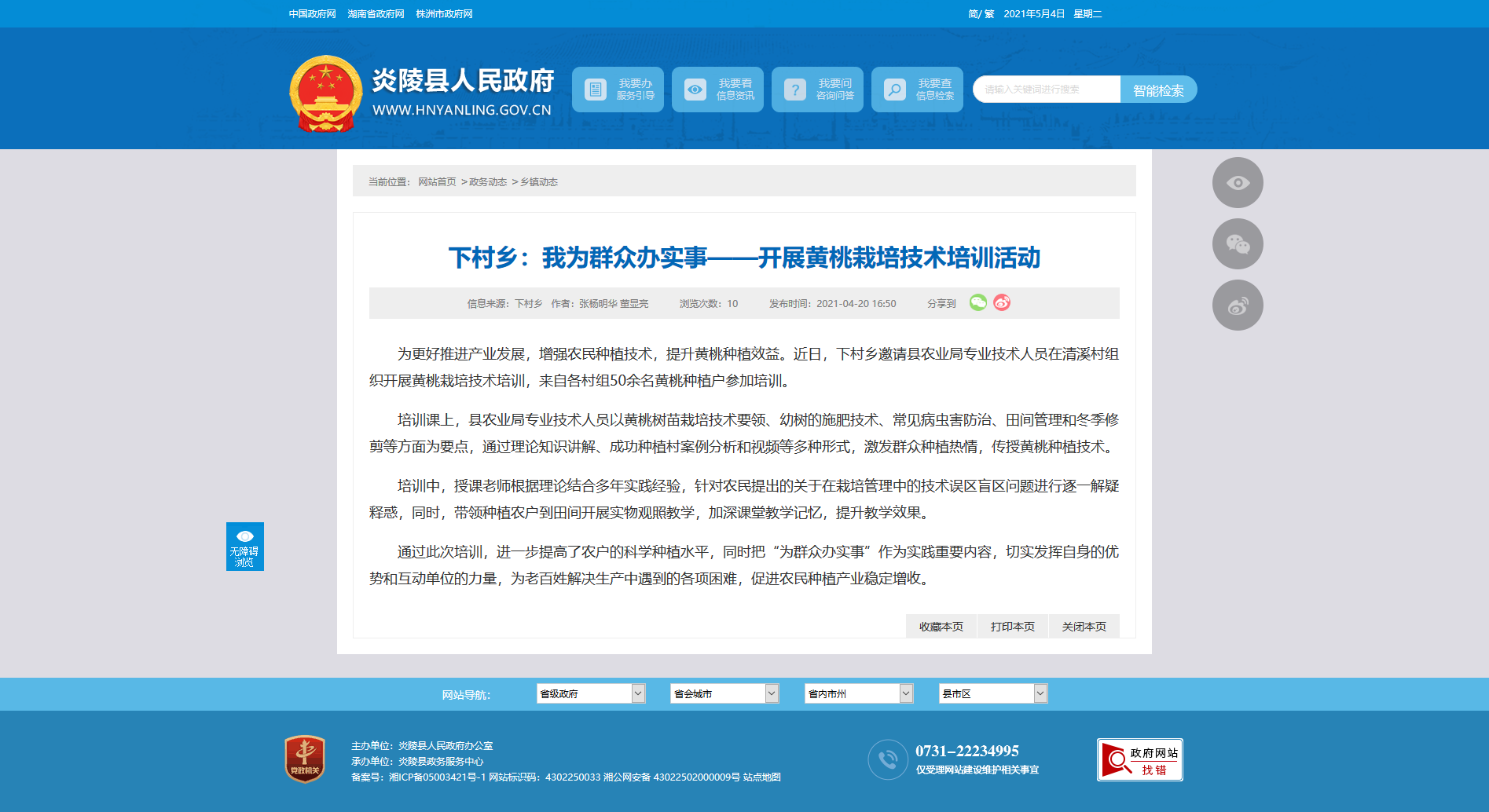Screen dimensions: 1489x812
Task: Select 我要问 咨询问答 menu item
Action: tap(818, 90)
